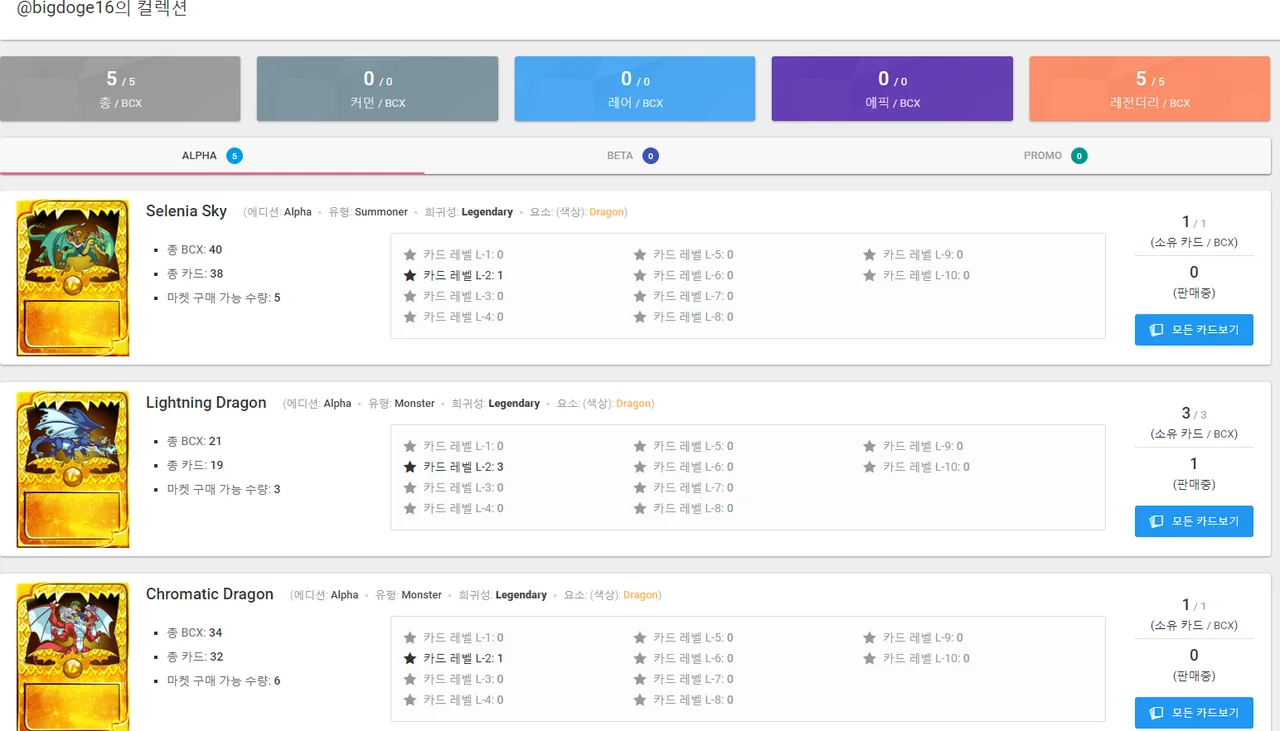This screenshot has width=1280, height=731.
Task: Click Lightning Dragon L-6 star icon
Action: 640,467
